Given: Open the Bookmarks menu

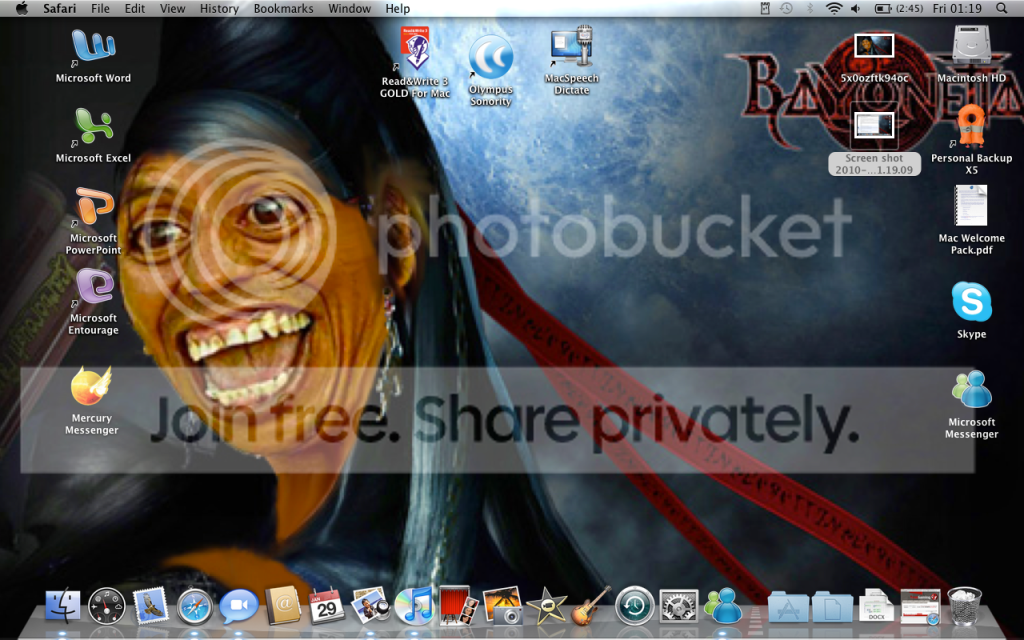Looking at the screenshot, I should 283,8.
